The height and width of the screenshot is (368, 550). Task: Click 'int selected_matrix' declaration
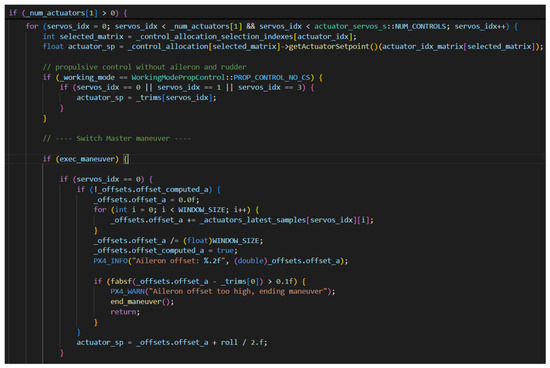(83, 36)
